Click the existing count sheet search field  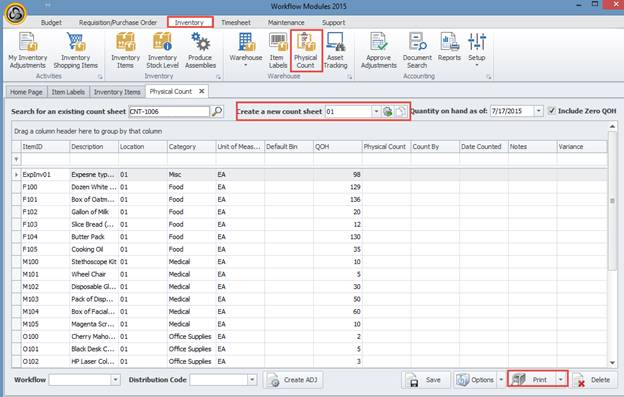pyautogui.click(x=169, y=111)
